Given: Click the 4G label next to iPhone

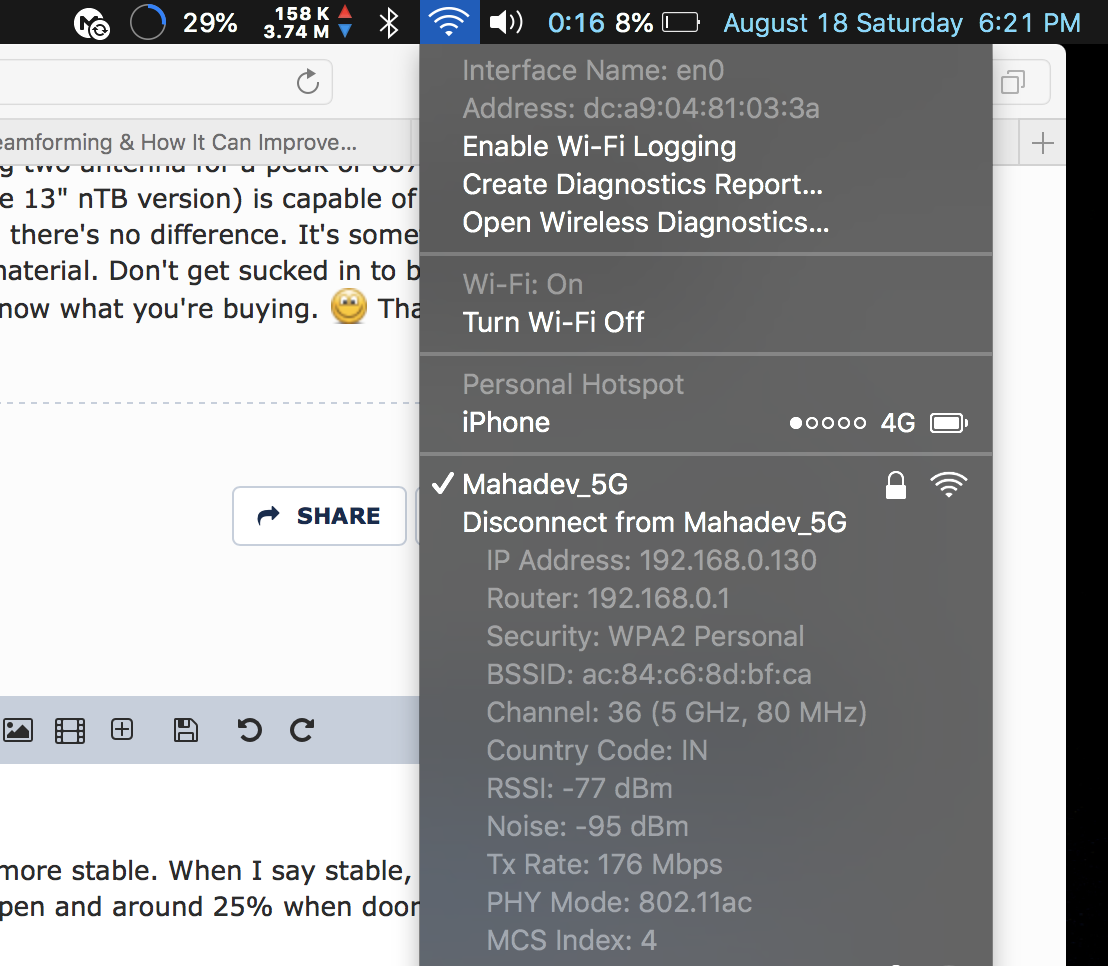Looking at the screenshot, I should pos(897,423).
